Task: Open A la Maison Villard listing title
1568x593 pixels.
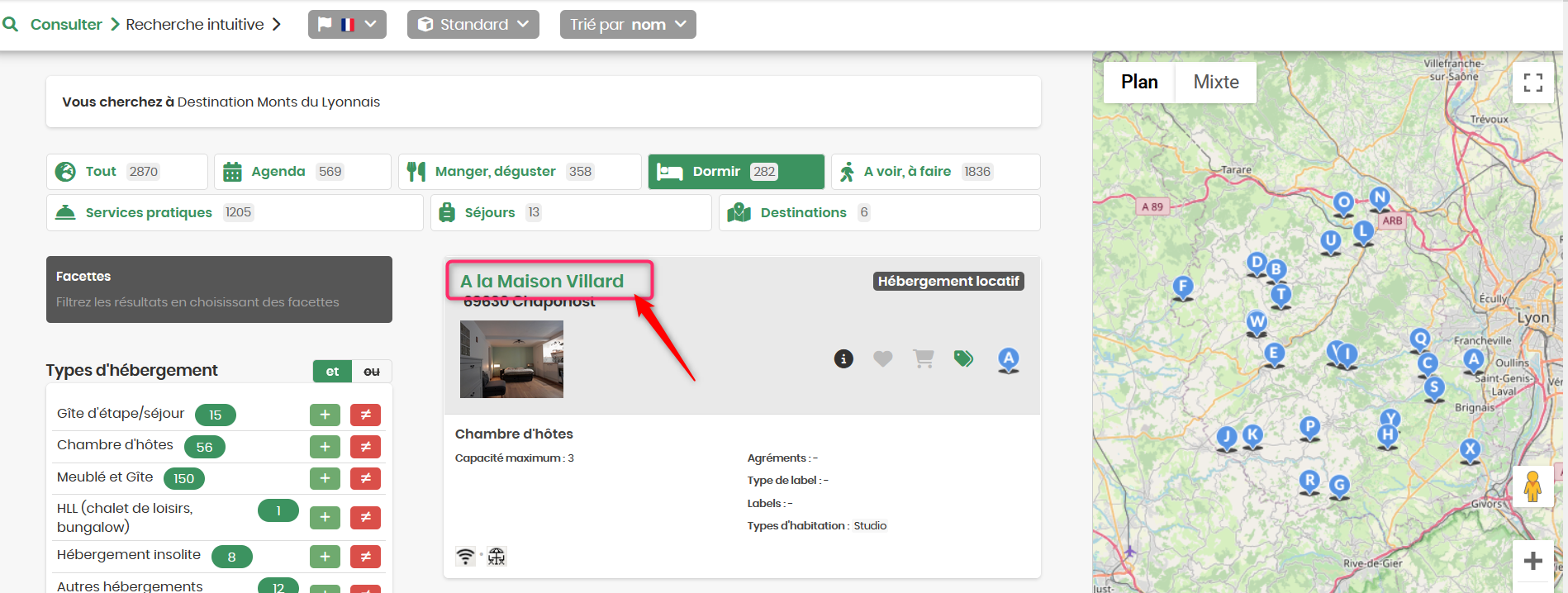Action: [x=542, y=282]
